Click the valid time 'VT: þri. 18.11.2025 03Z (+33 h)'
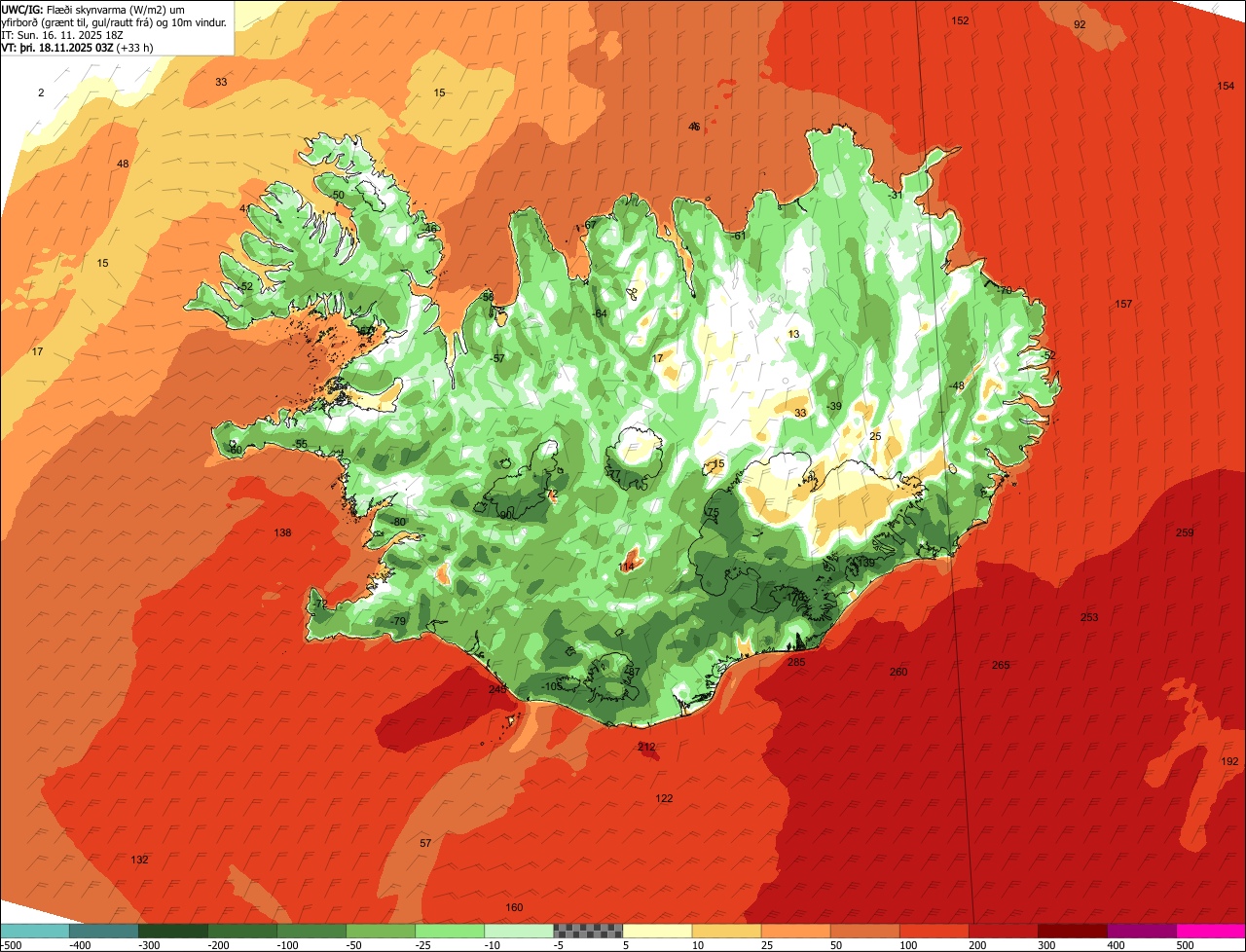Viewport: 1246px width, 952px height. (77, 48)
